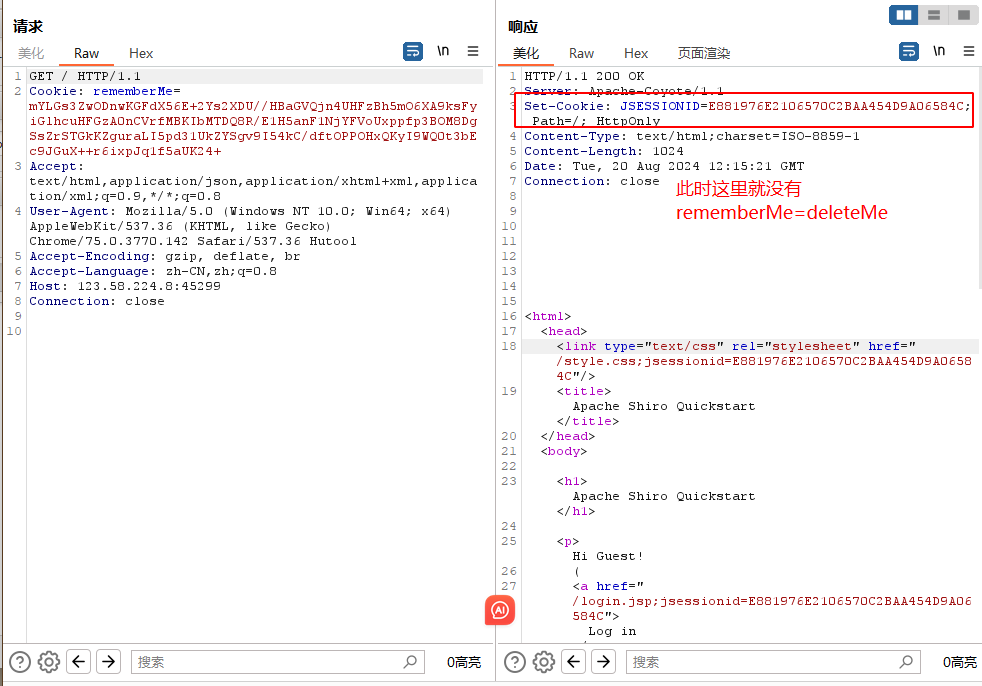Open request search settings gear
The height and width of the screenshot is (686, 982).
click(49, 662)
